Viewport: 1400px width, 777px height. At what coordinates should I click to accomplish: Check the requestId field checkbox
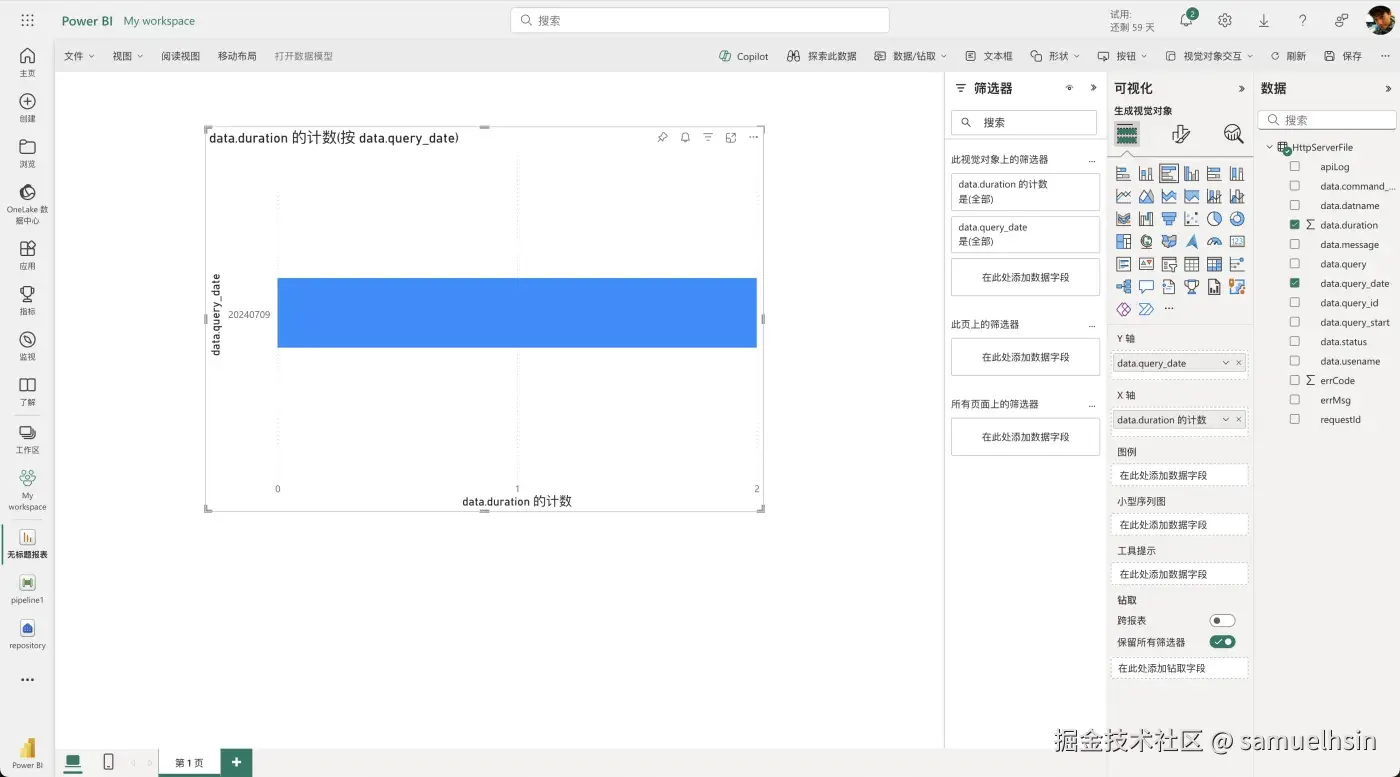coord(1295,419)
